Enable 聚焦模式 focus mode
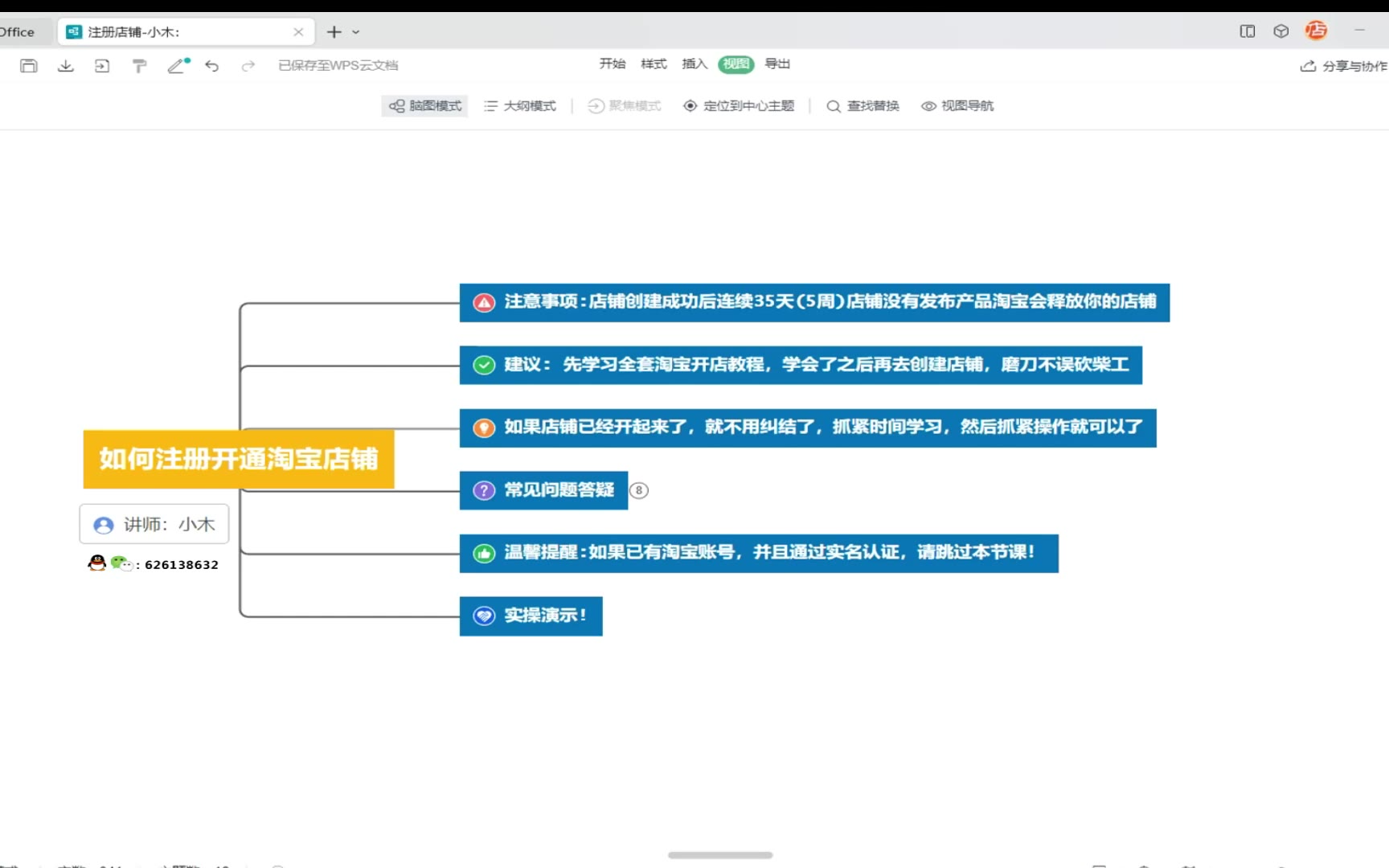This screenshot has height=868, width=1389. coord(625,106)
